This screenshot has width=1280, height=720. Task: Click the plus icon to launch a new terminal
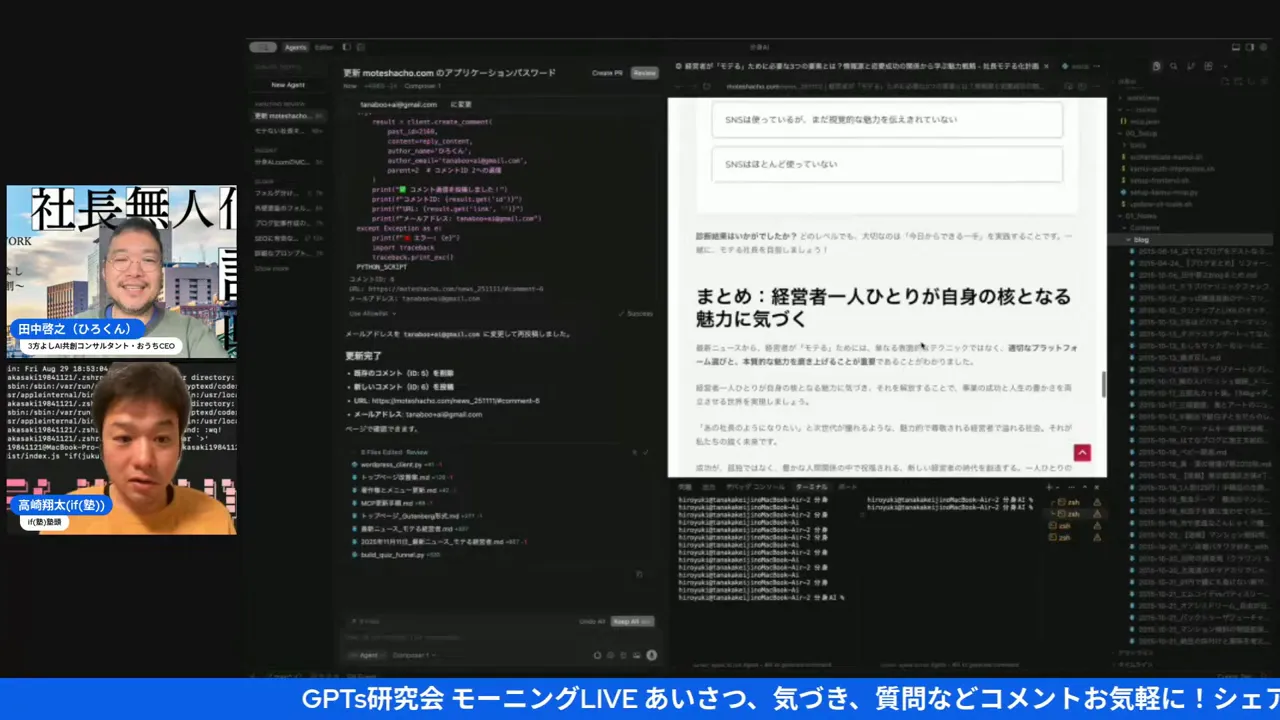(x=1049, y=487)
